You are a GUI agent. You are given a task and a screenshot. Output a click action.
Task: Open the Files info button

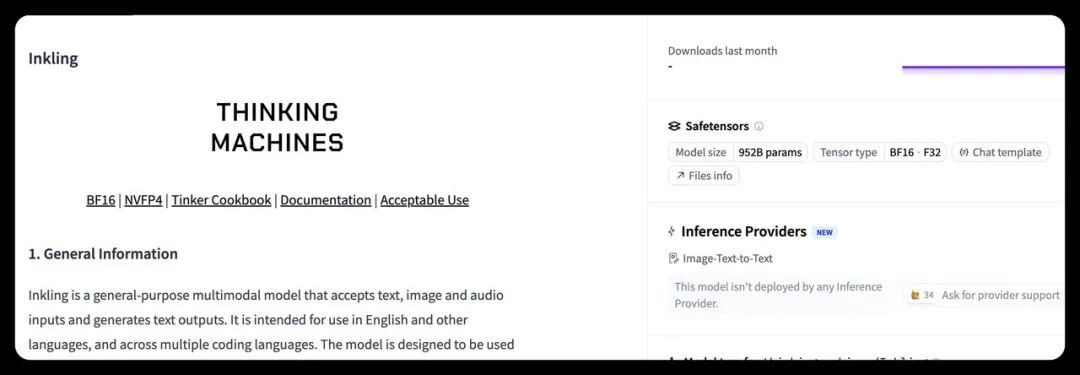click(704, 176)
